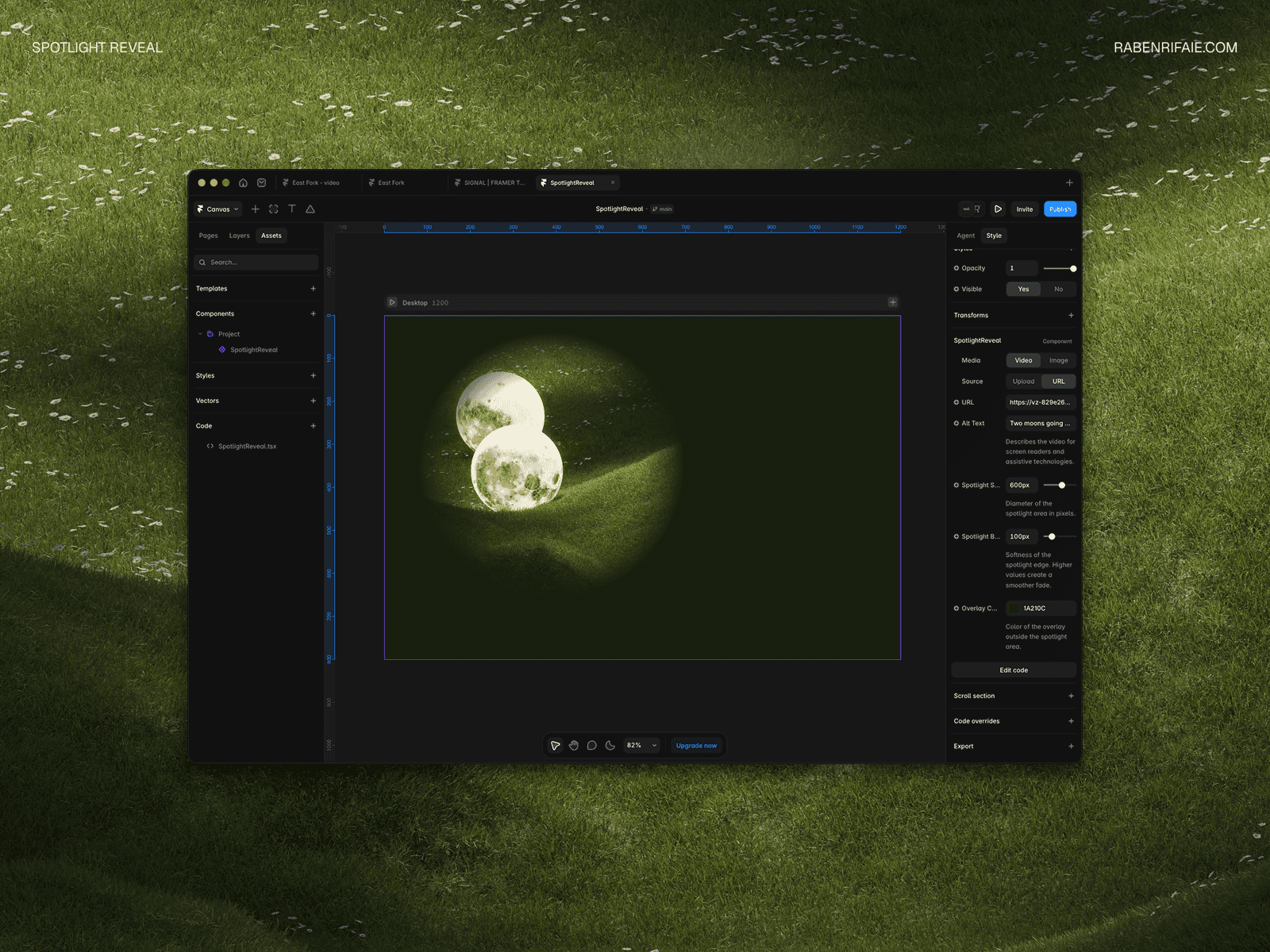This screenshot has width=1270, height=952.
Task: Toggle dark mode moon icon
Action: point(610,746)
